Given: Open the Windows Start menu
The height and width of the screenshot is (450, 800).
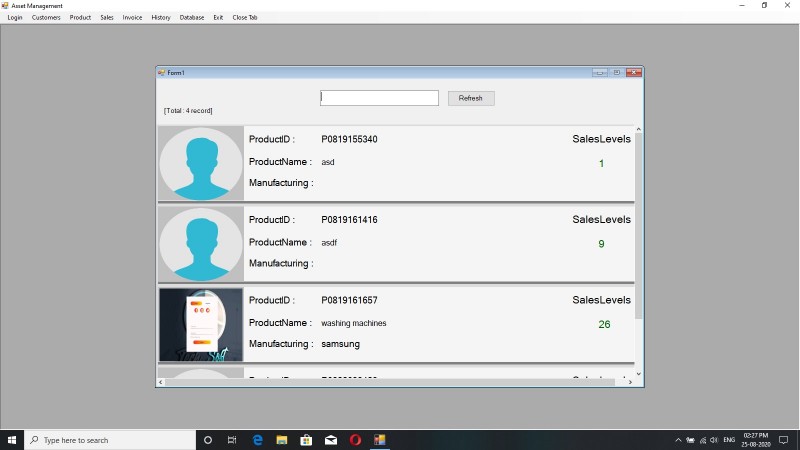Looking at the screenshot, I should pyautogui.click(x=12, y=440).
